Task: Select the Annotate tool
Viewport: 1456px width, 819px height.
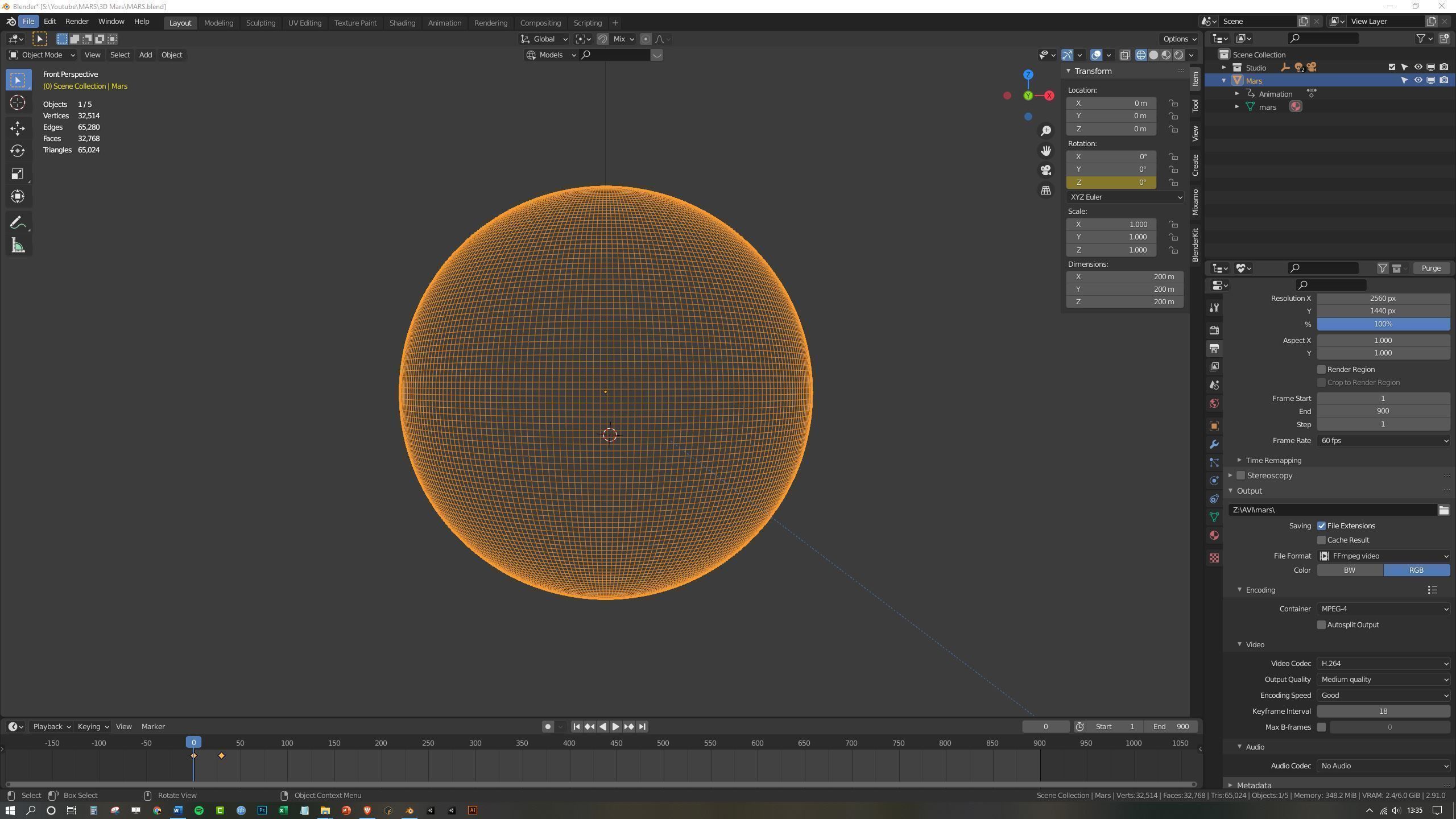Action: (x=18, y=223)
